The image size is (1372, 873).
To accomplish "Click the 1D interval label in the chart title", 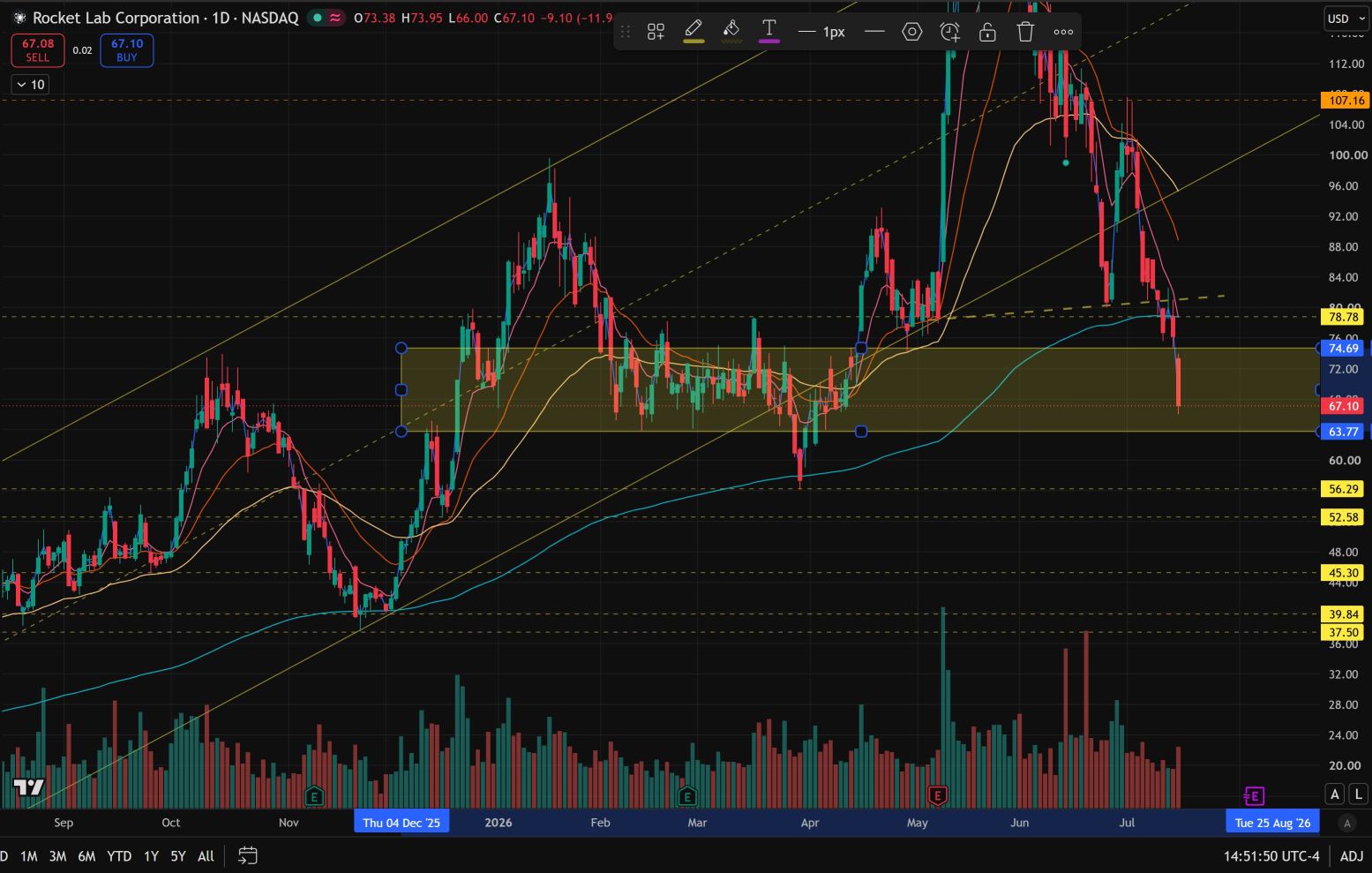I will click(x=221, y=18).
